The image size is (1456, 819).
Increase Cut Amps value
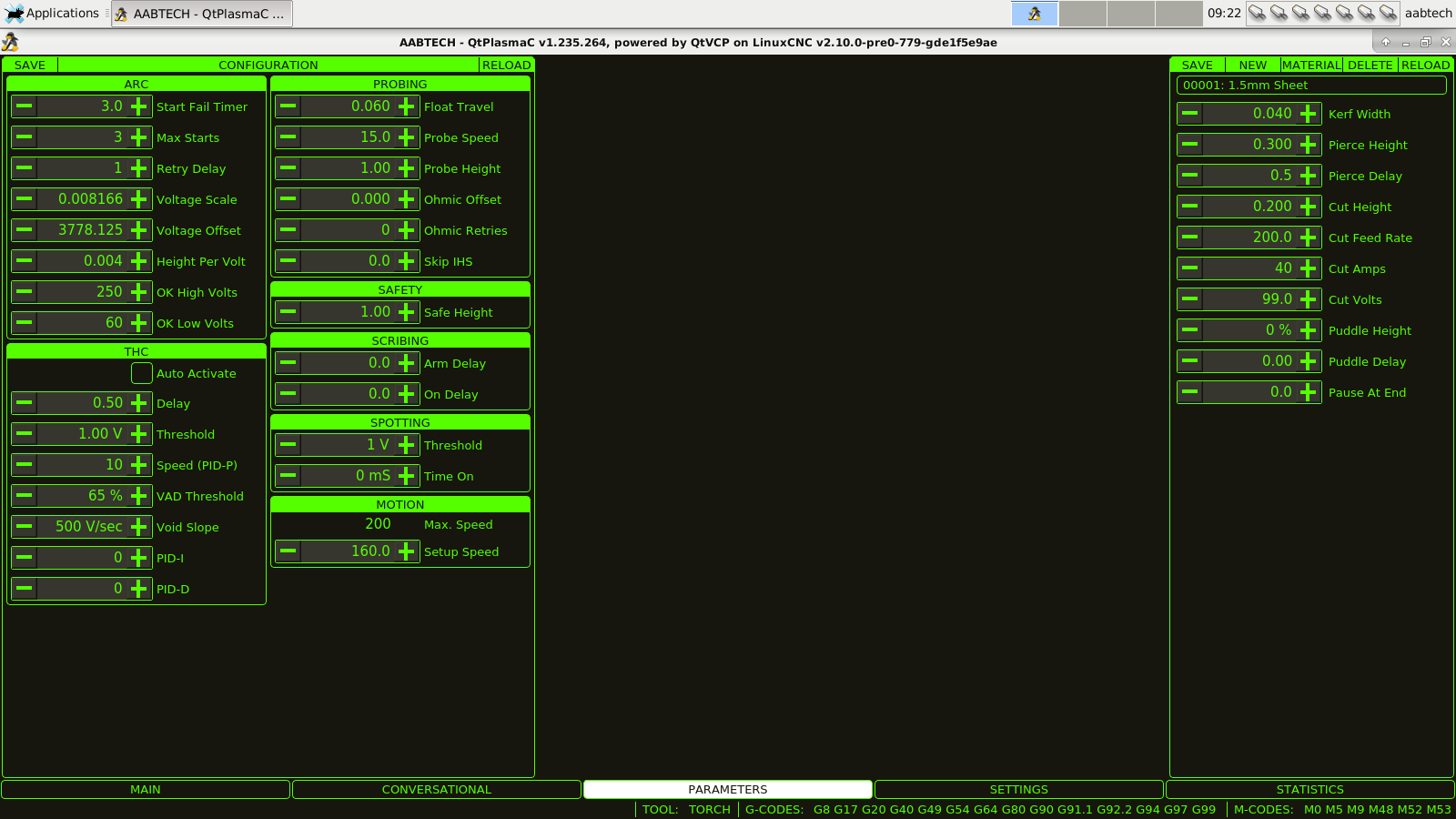(1309, 268)
